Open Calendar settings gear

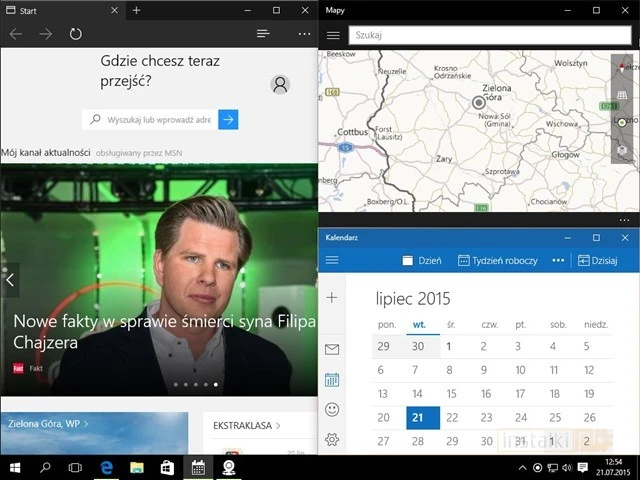coord(332,440)
